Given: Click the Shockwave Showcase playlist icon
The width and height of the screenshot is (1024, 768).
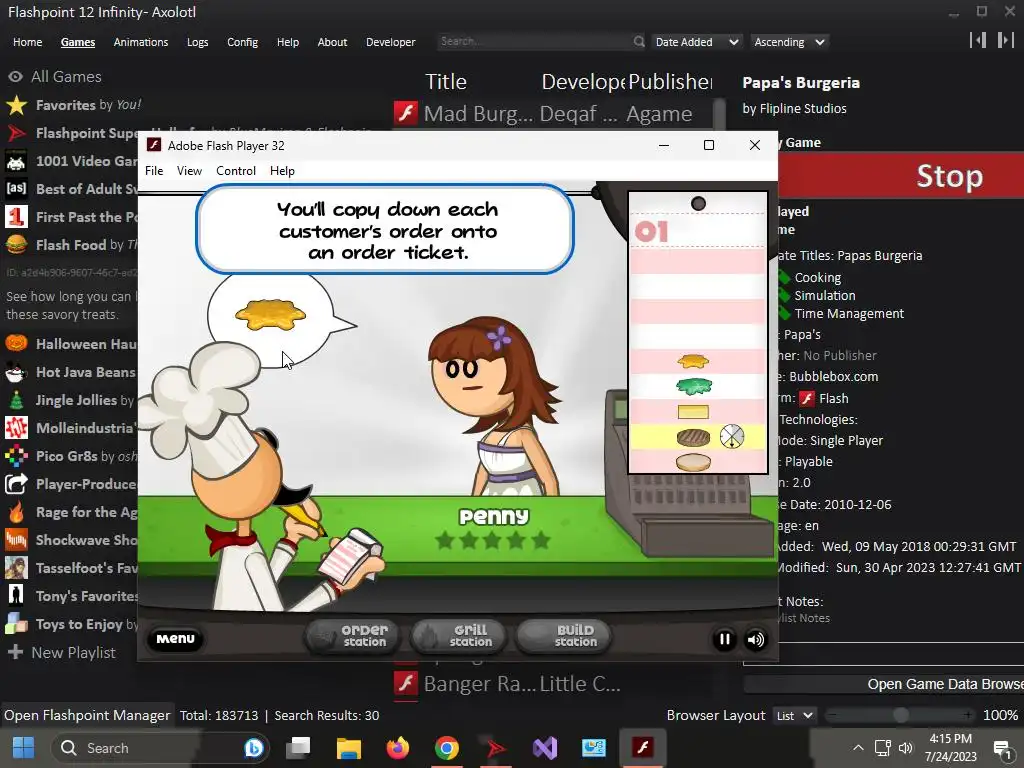Looking at the screenshot, I should 16,540.
